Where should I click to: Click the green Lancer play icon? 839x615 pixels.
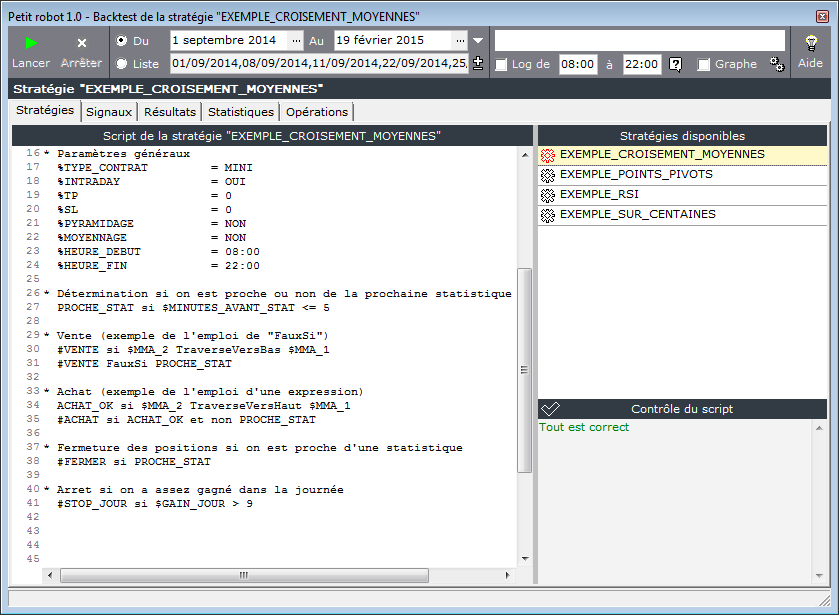pyautogui.click(x=31, y=43)
